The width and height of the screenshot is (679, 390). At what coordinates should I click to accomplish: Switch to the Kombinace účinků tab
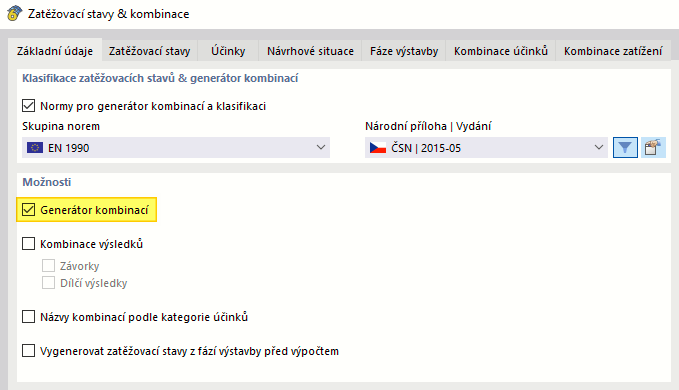501,51
